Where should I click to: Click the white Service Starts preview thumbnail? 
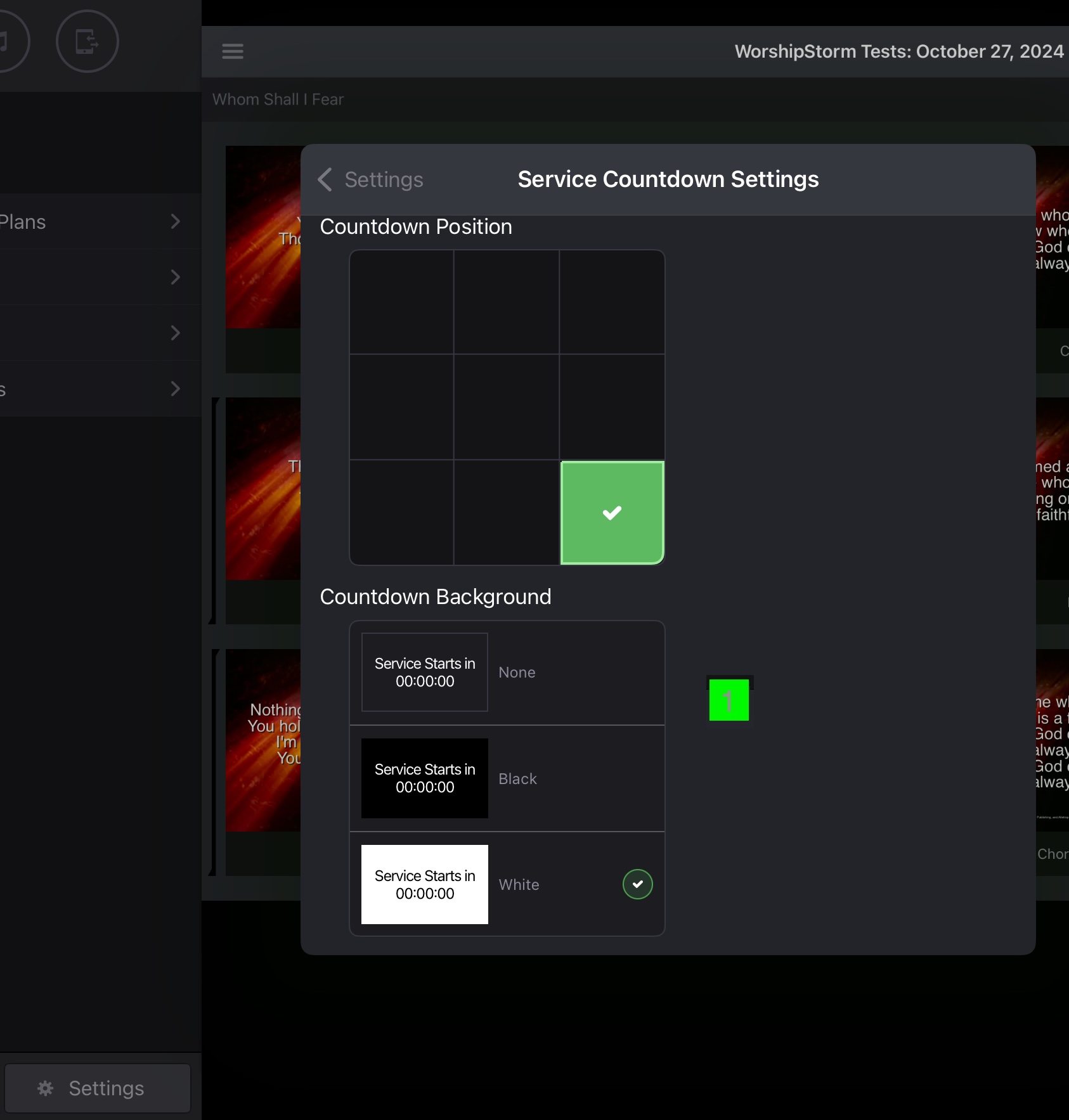[x=425, y=884]
